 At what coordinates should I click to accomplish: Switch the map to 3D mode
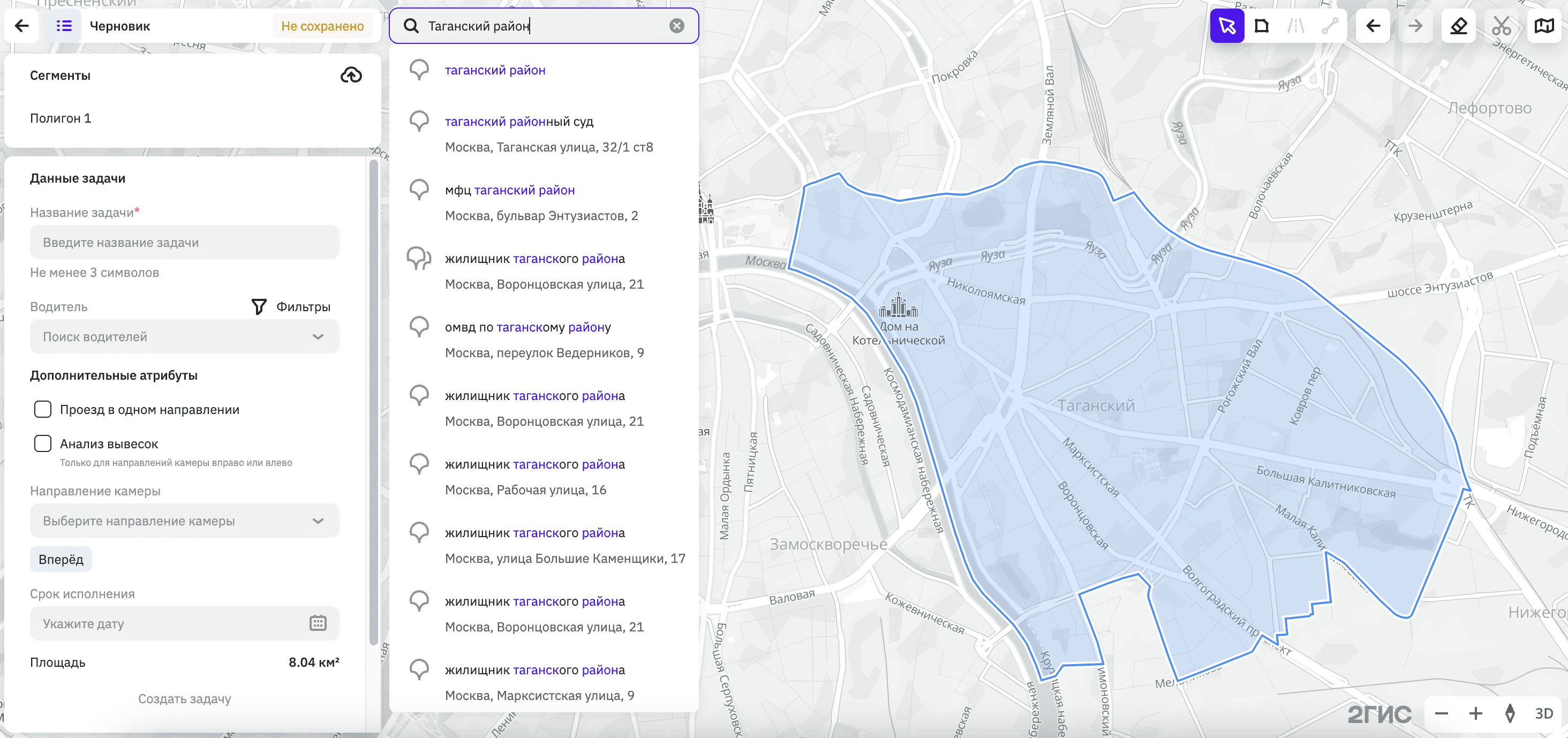point(1544,713)
